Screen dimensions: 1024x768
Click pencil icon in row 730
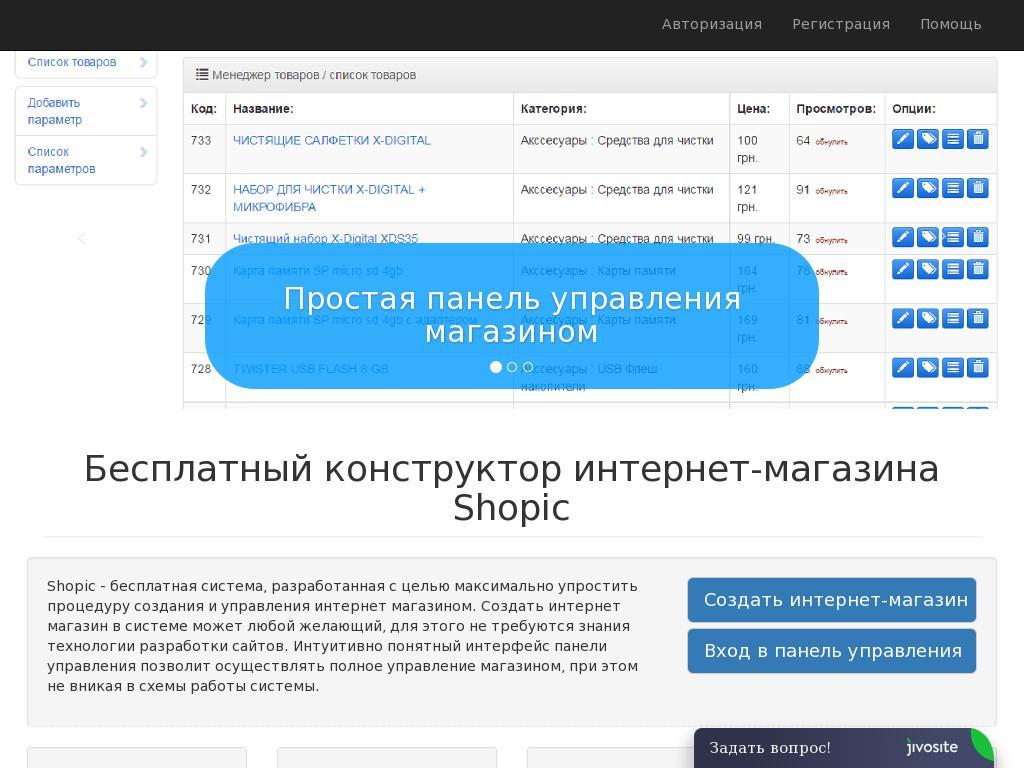coord(903,269)
